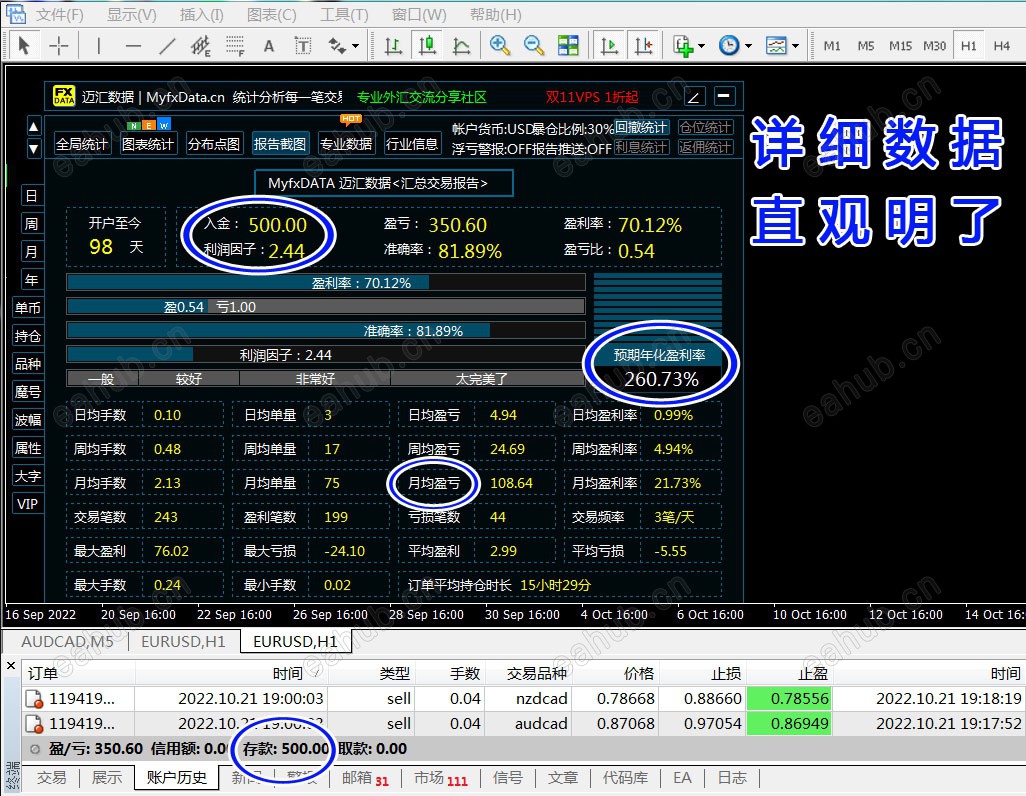The height and width of the screenshot is (796, 1026).
Task: Switch to candlestick chart display
Action: click(x=427, y=46)
